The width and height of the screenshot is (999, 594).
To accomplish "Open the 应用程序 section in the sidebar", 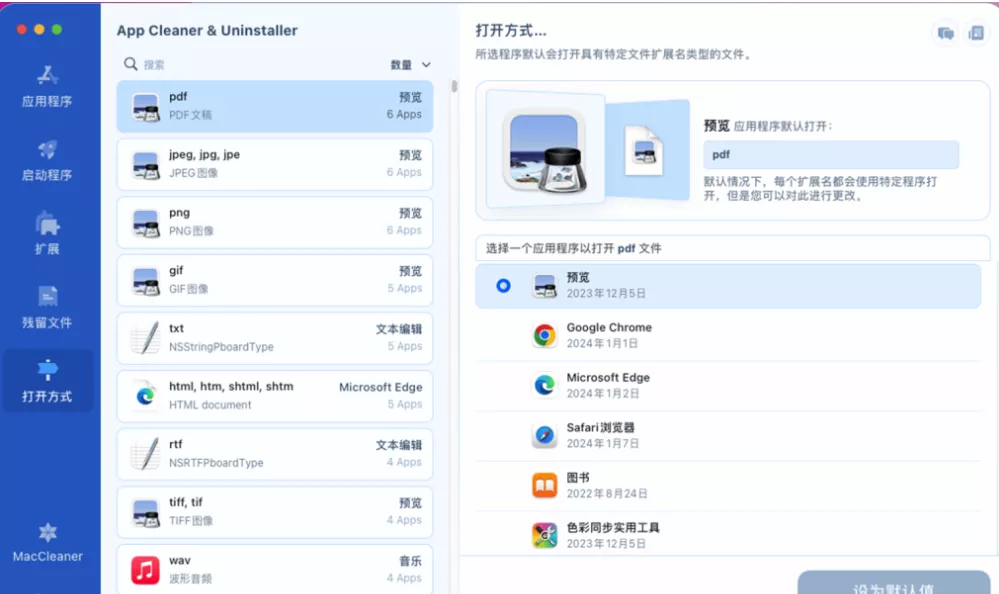I will coord(47,87).
